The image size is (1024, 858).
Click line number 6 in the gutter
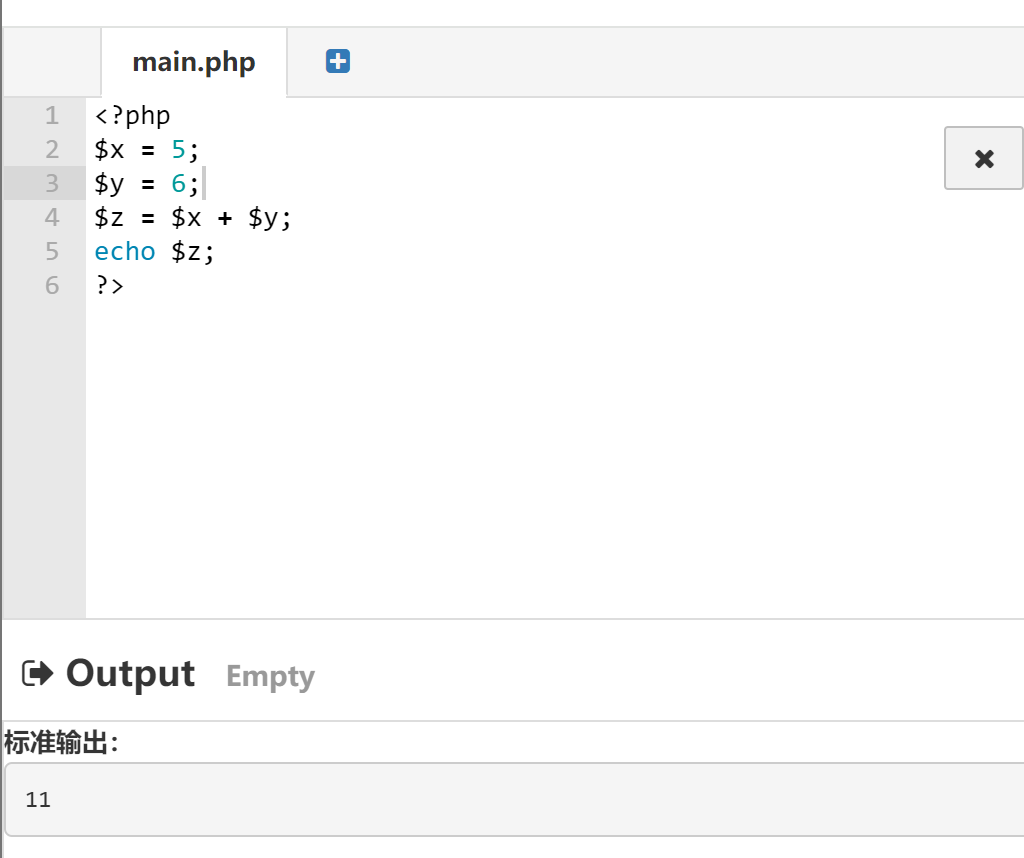[x=52, y=285]
